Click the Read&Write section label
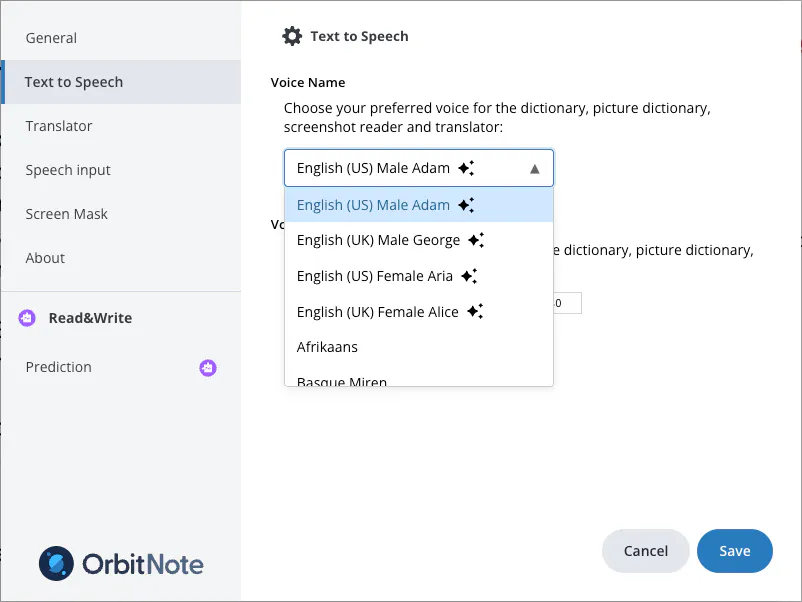This screenshot has height=602, width=802. [x=91, y=318]
